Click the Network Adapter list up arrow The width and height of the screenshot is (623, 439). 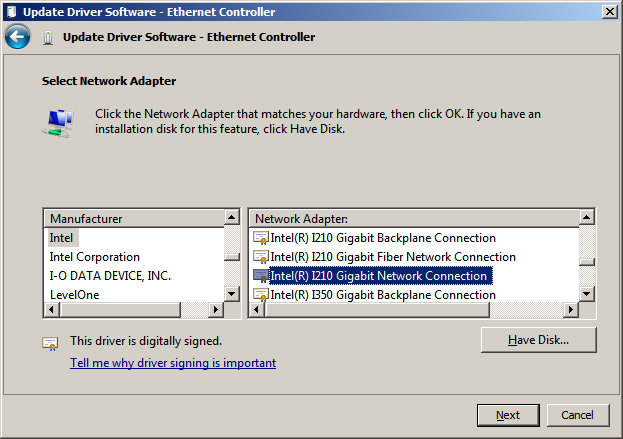[x=586, y=217]
